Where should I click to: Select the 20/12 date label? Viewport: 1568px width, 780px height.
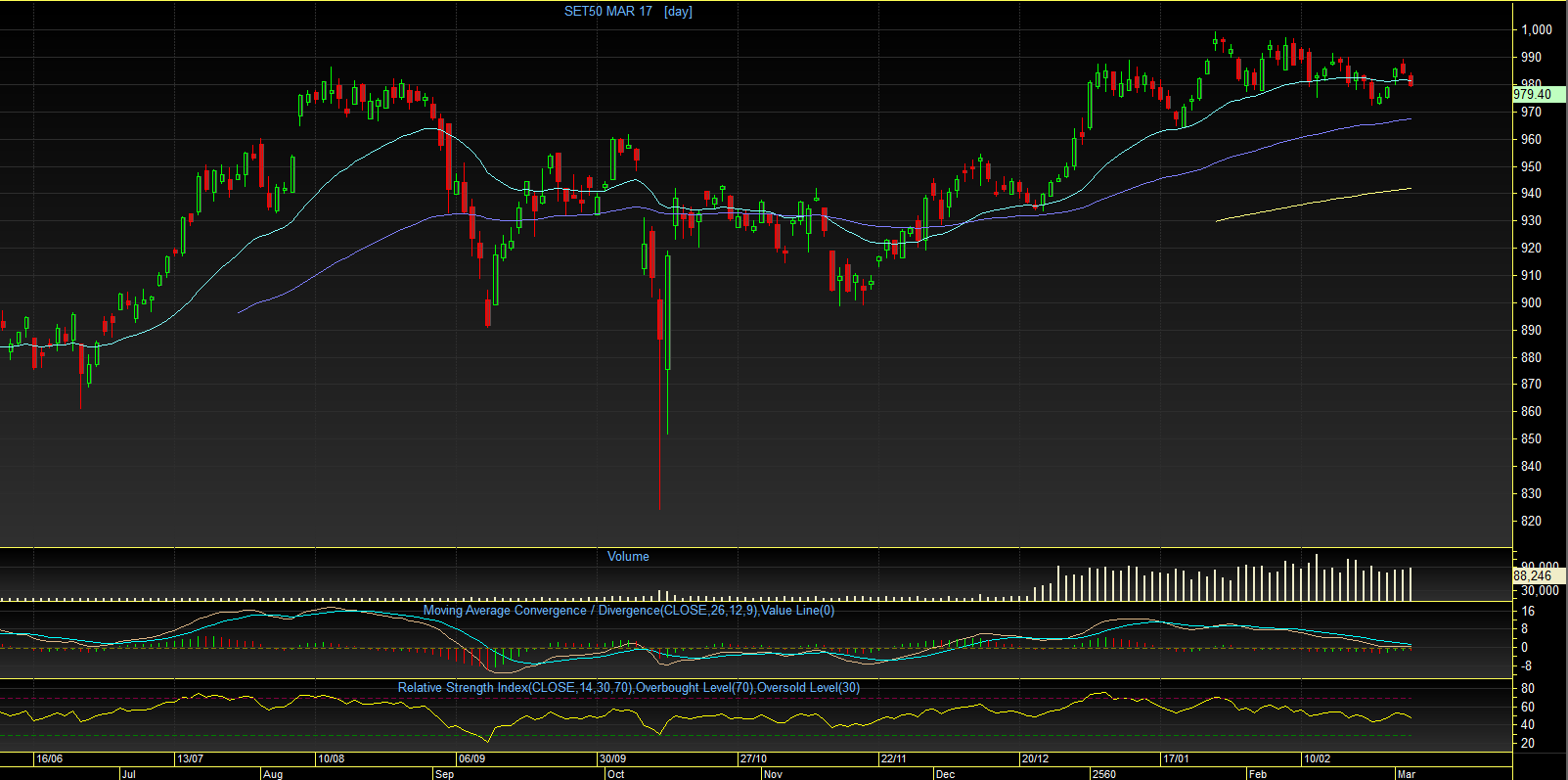1035,759
